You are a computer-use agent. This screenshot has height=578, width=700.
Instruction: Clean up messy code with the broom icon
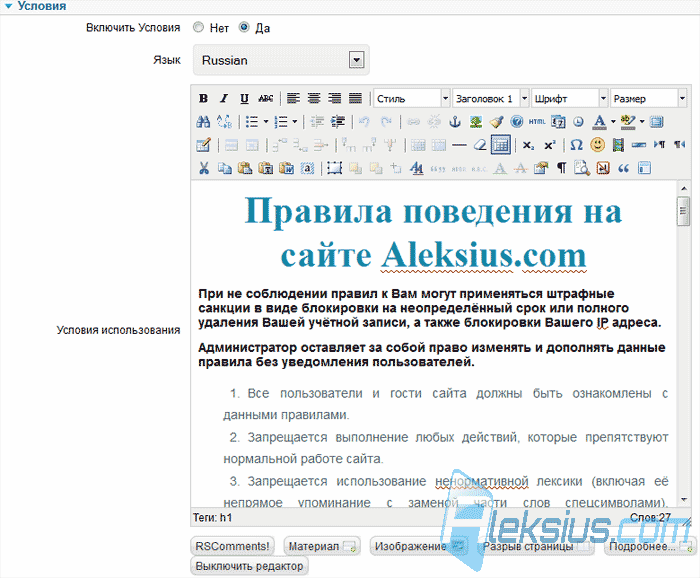[496, 121]
